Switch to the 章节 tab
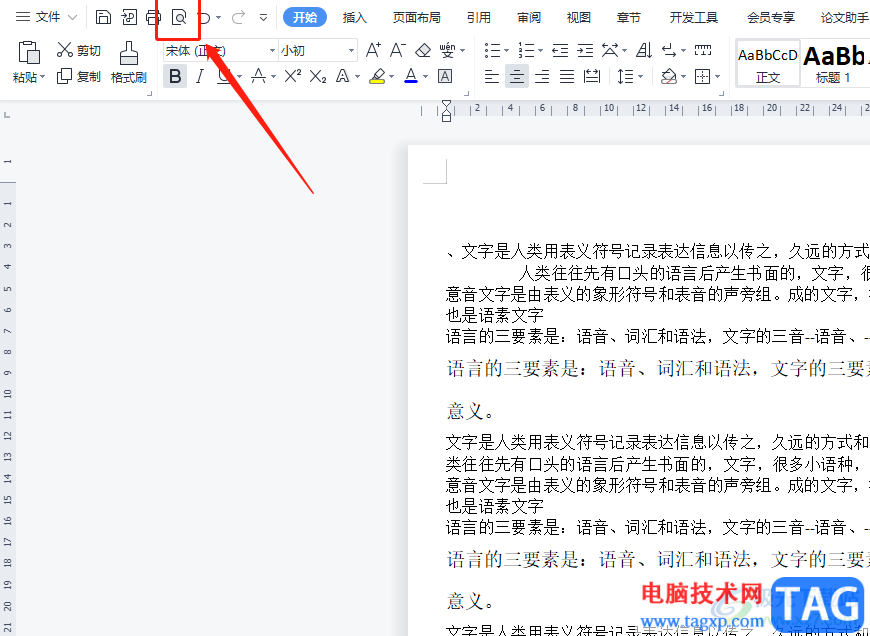 click(629, 18)
